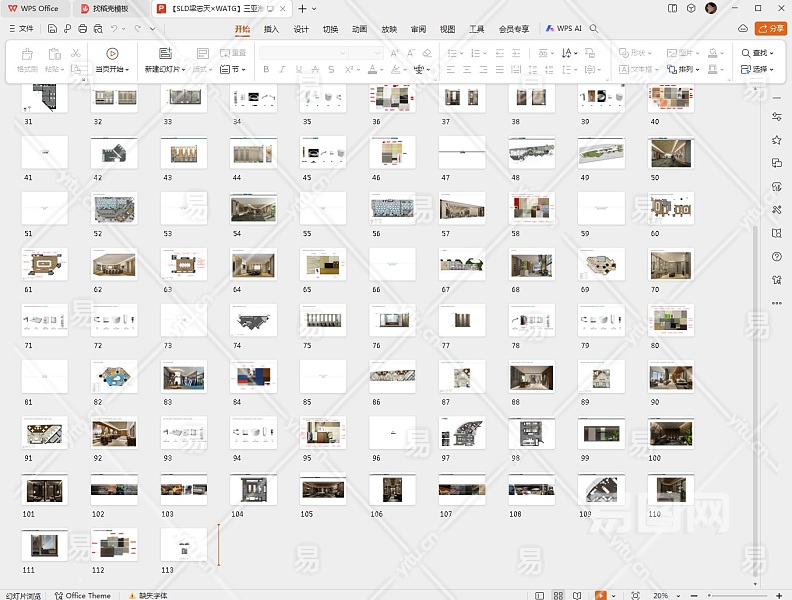Viewport: 792px width, 600px height.
Task: Click the orange 分享 share button
Action: tap(771, 29)
